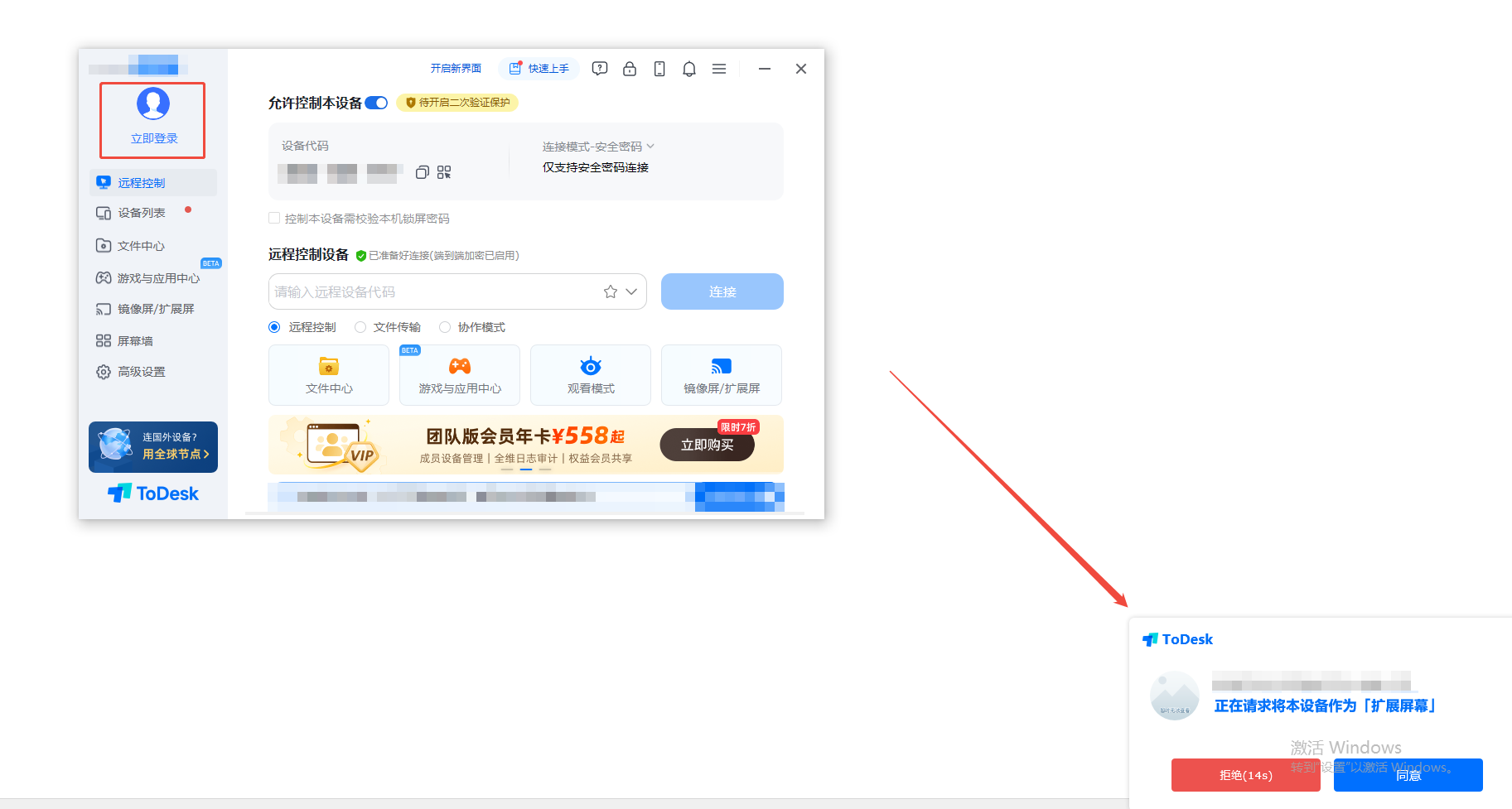Viewport: 1512px width, 809px height.
Task: Open the help feedback icon in the top bar
Action: (x=600, y=69)
